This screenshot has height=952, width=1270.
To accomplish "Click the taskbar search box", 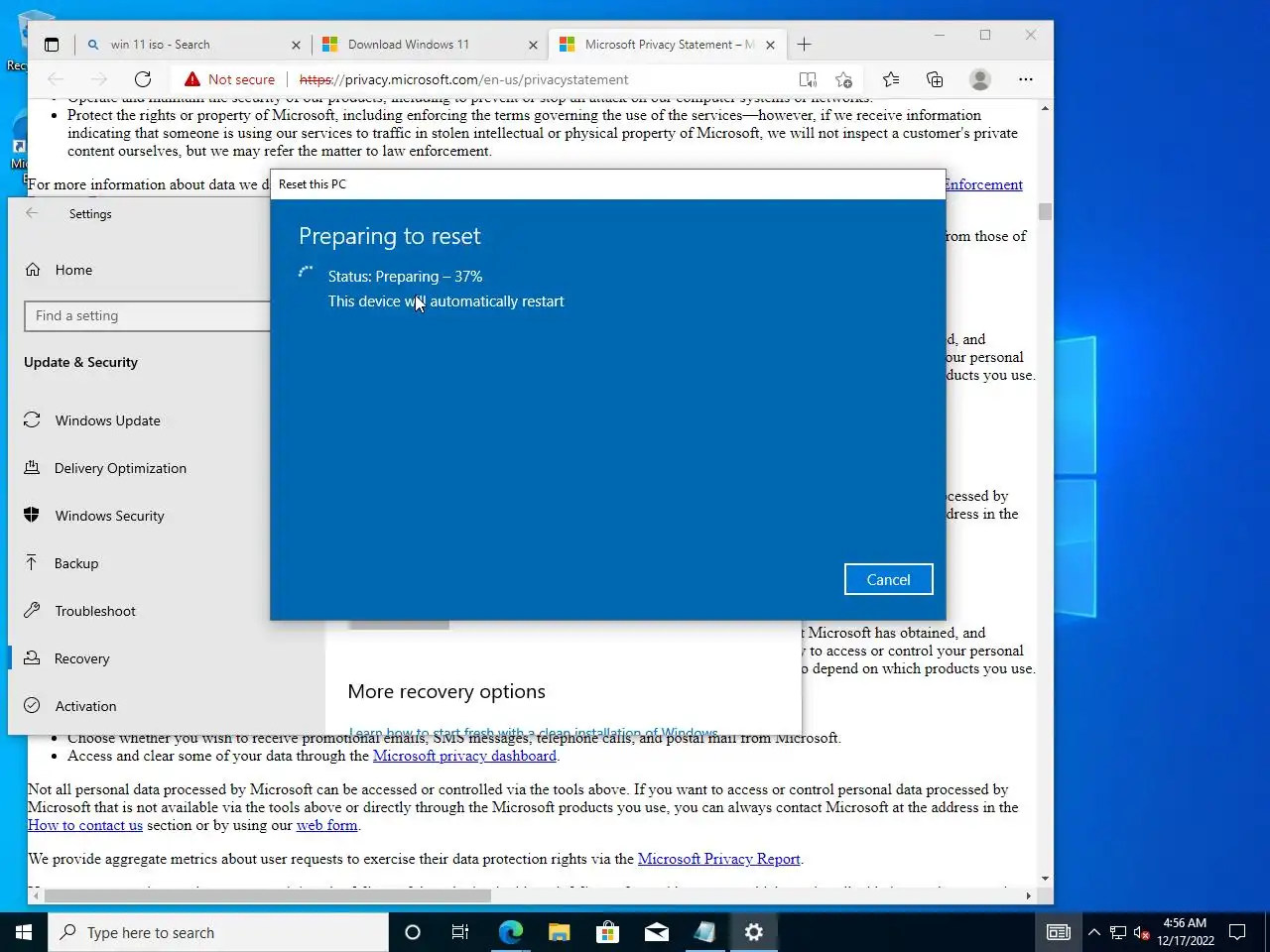I will coord(218,932).
